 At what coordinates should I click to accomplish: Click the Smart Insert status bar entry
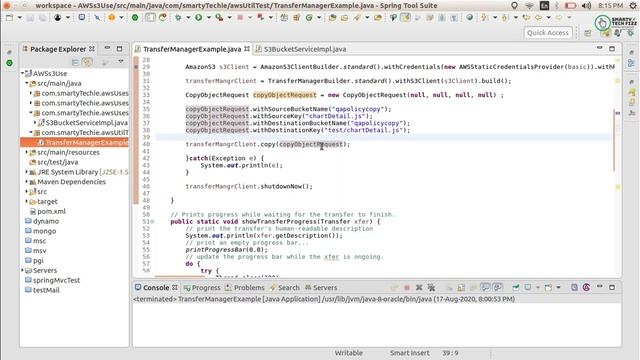tap(409, 353)
